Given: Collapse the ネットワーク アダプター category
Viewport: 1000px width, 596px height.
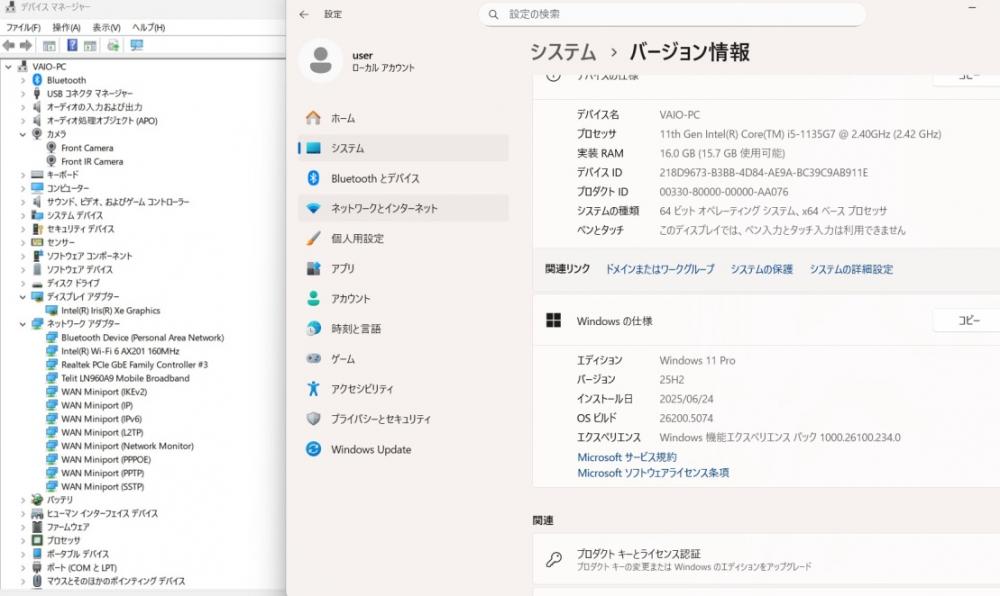Looking at the screenshot, I should pyautogui.click(x=22, y=324).
